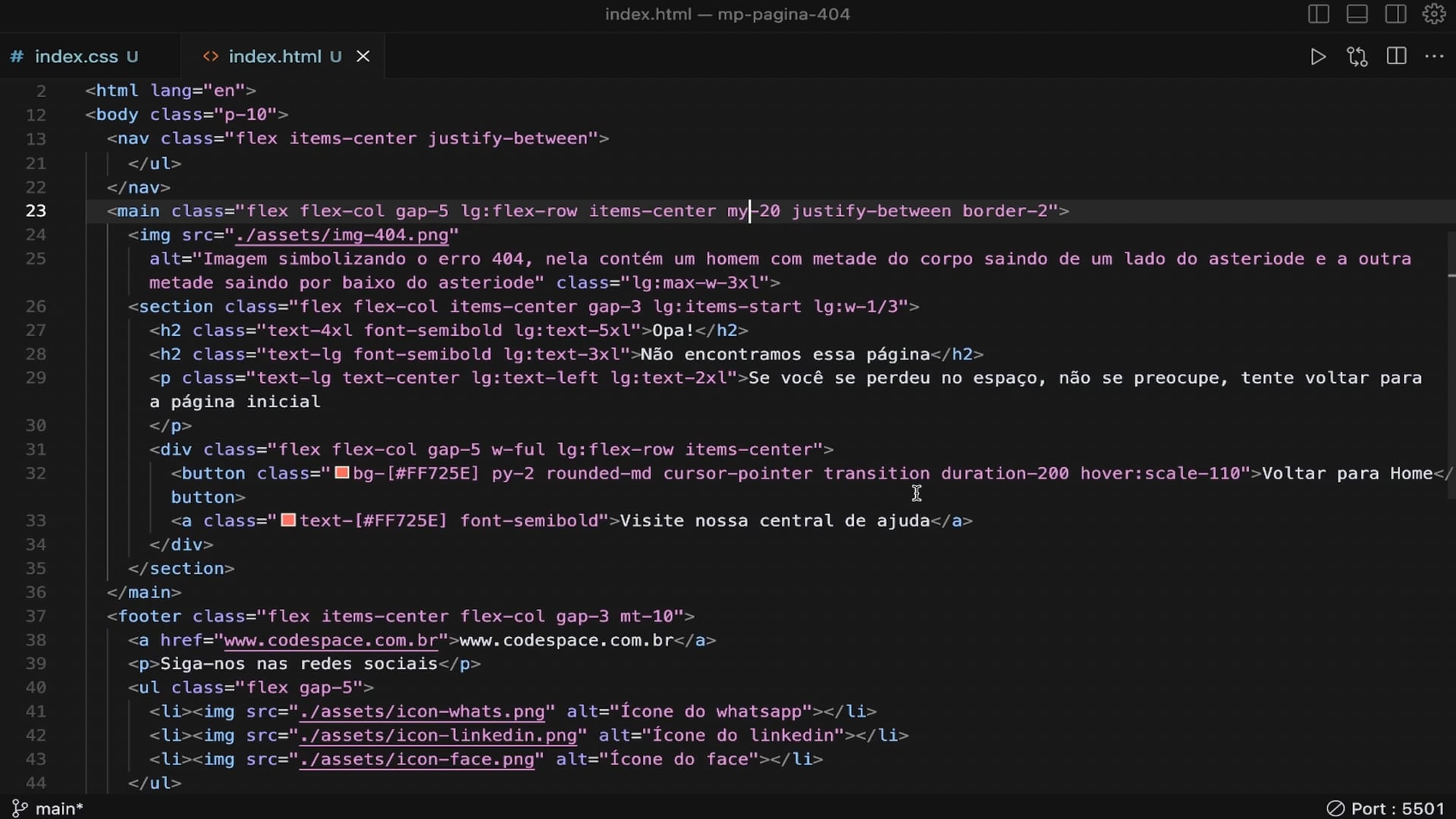Click the "hover:scale-110" class text
The width and height of the screenshot is (1456, 819).
click(x=1160, y=473)
